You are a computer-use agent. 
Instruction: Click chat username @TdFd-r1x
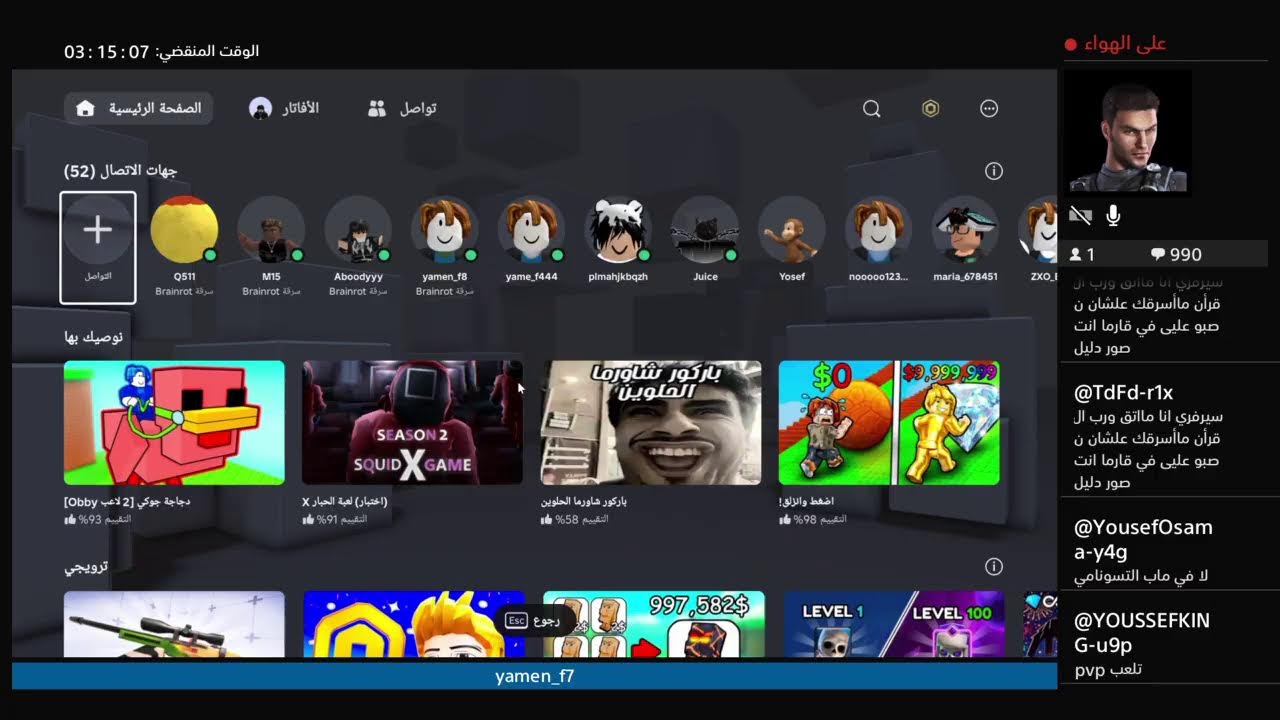click(1124, 393)
